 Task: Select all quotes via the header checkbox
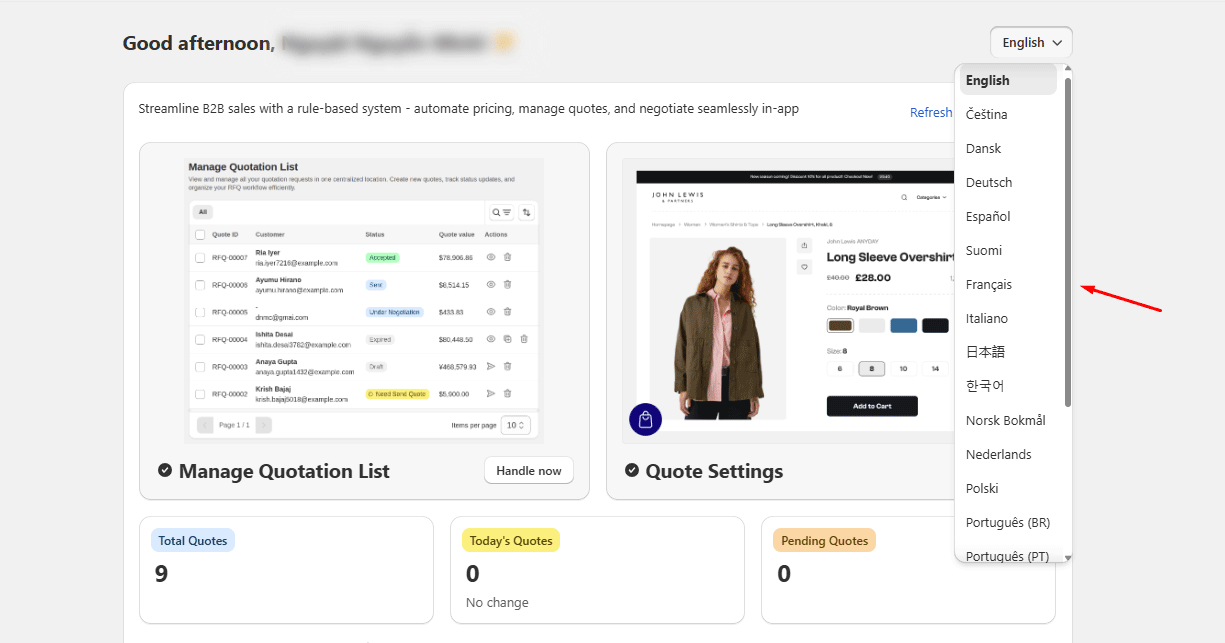[x=199, y=235]
